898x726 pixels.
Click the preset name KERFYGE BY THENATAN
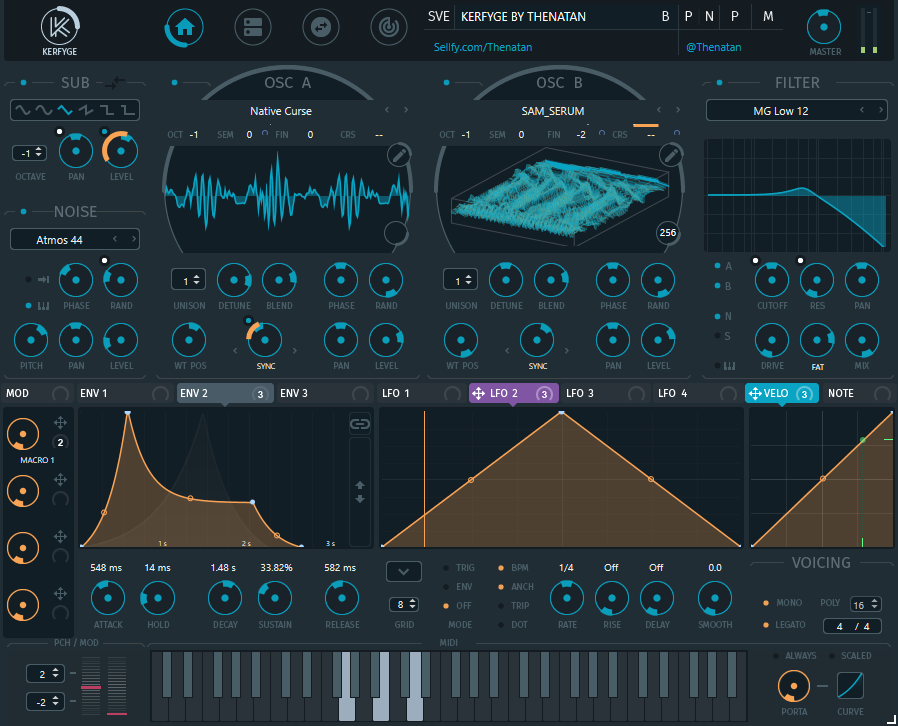[523, 17]
